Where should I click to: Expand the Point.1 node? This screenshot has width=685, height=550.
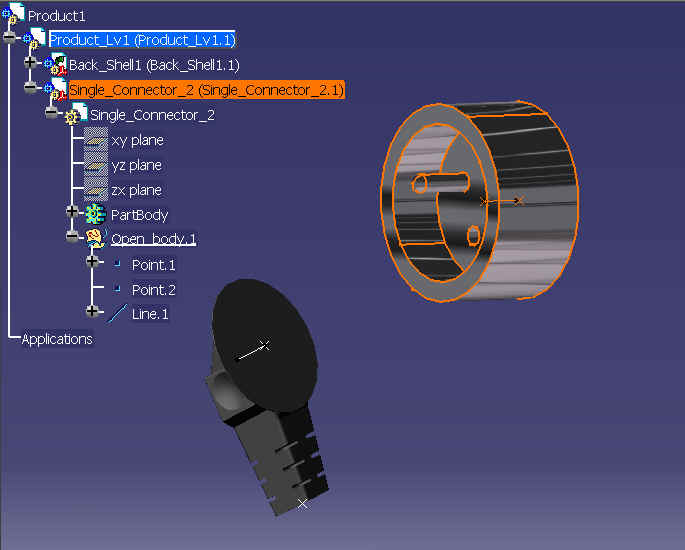[x=92, y=261]
